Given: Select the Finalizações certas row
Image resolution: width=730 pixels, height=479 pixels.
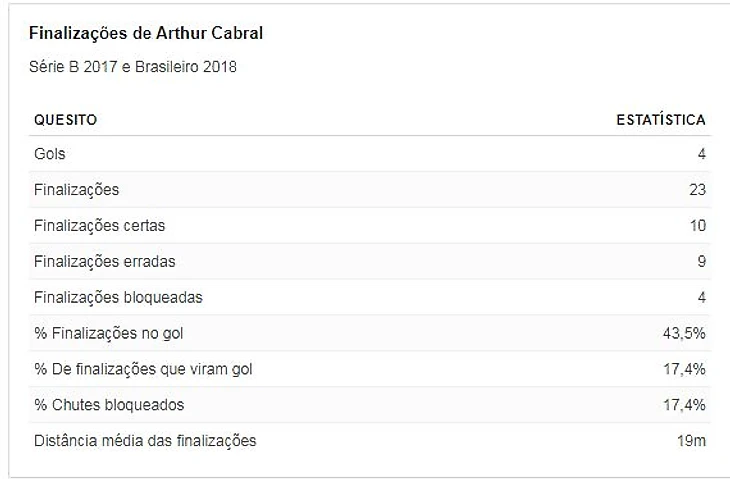Looking at the screenshot, I should (100, 226).
